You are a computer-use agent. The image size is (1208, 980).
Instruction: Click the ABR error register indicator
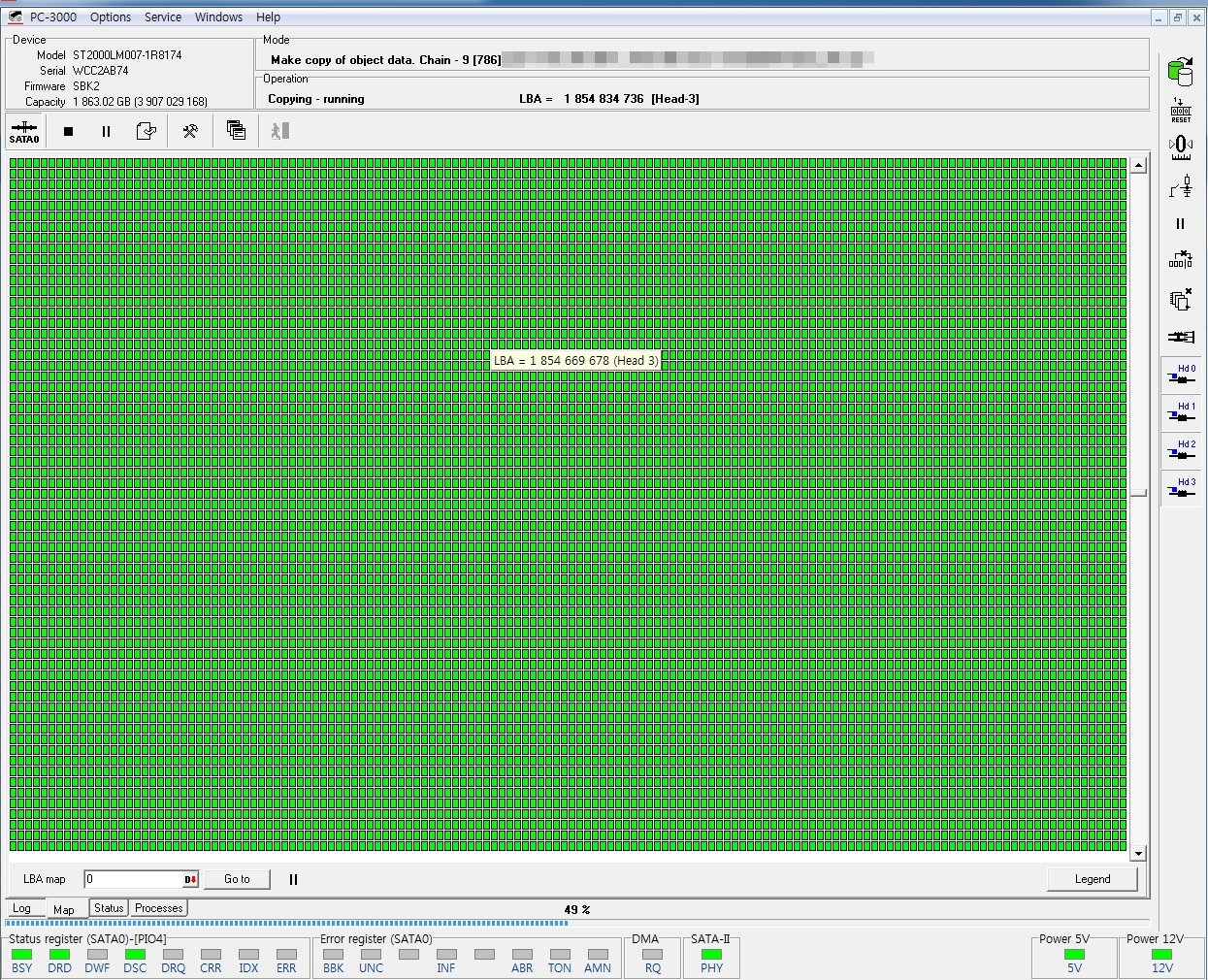click(522, 955)
